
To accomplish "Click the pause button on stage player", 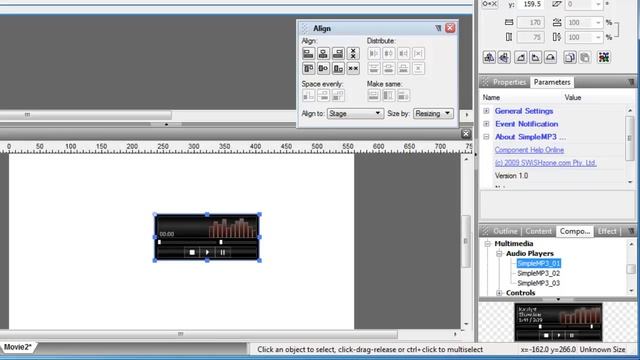I will point(223,252).
